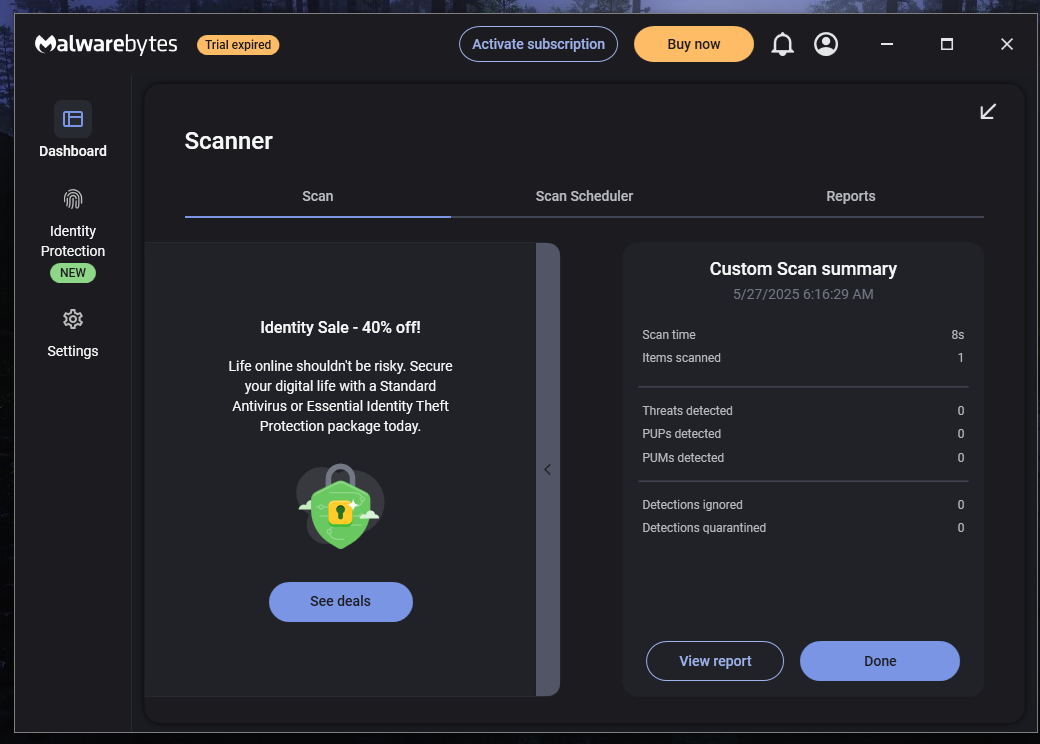Open the Dashboard sidebar icon
Viewport: 1040px width, 744px height.
click(x=73, y=119)
